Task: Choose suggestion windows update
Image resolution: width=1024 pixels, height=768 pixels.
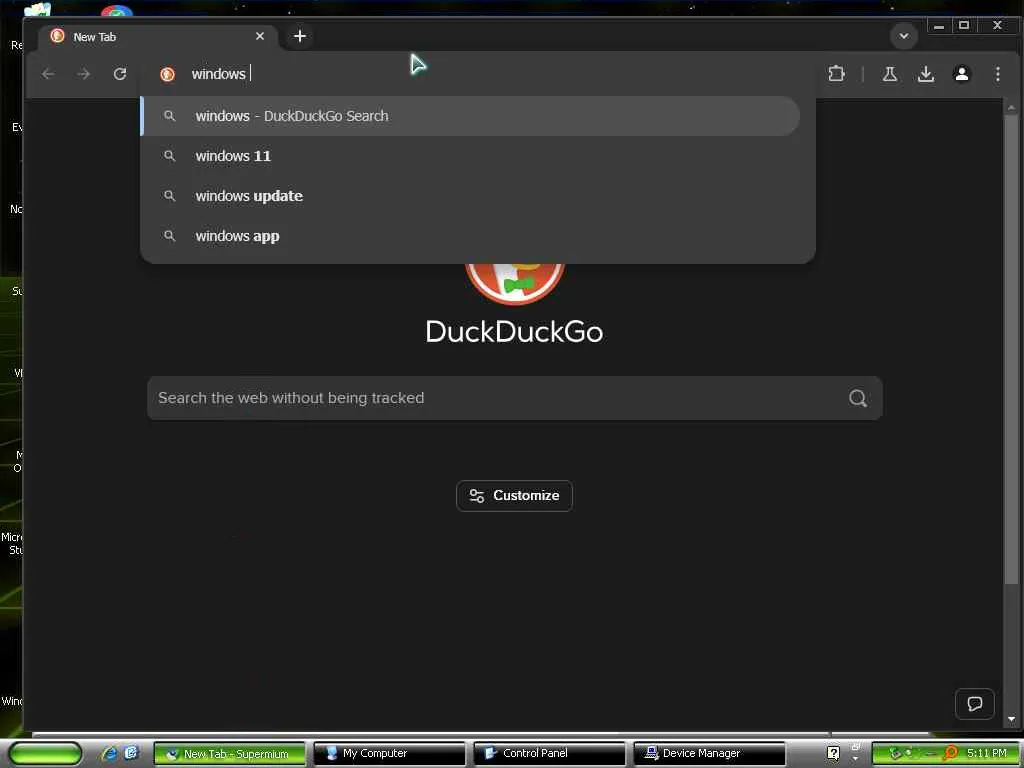Action: pyautogui.click(x=470, y=196)
